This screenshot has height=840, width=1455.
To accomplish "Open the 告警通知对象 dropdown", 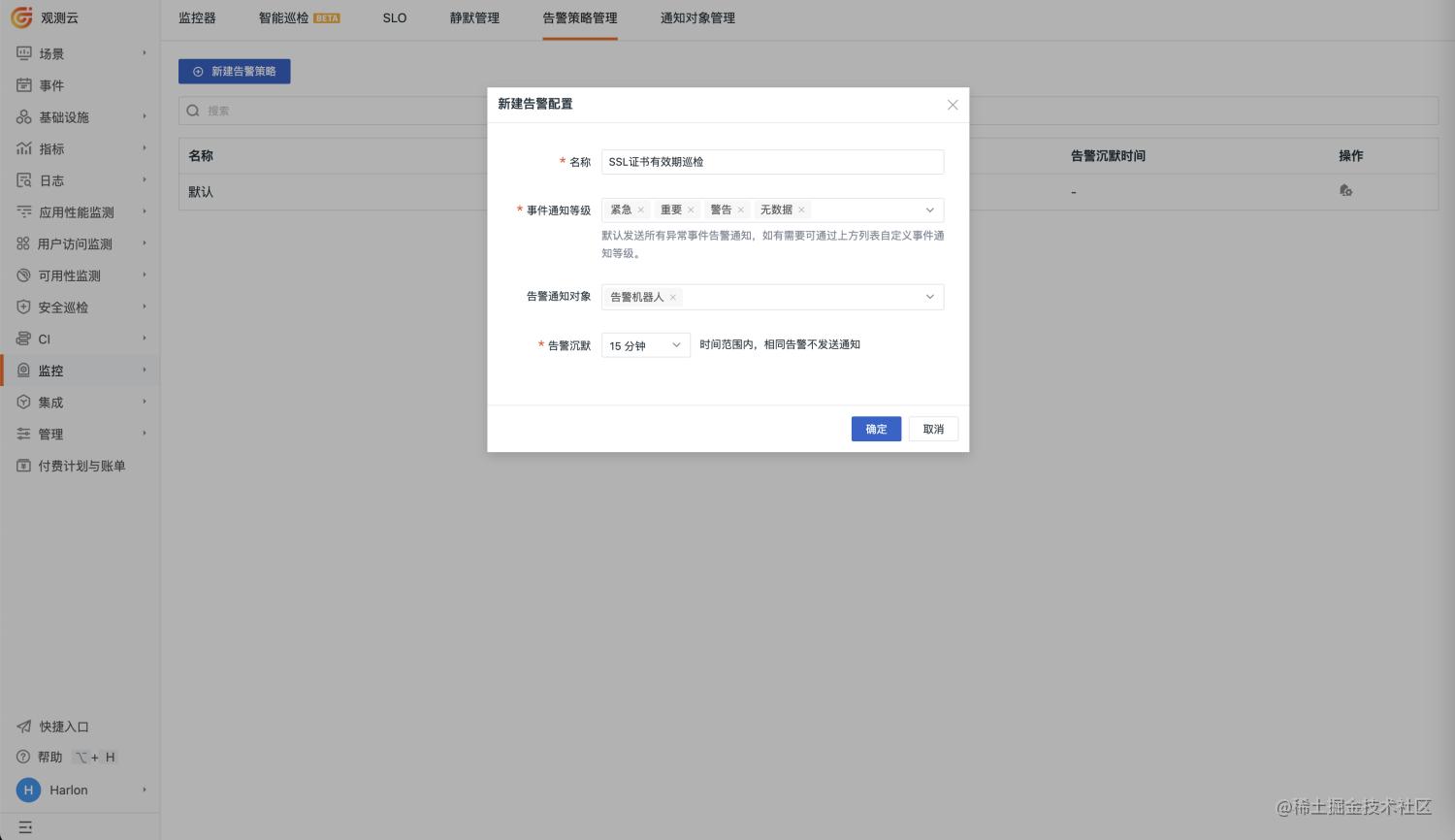I will [x=929, y=297].
